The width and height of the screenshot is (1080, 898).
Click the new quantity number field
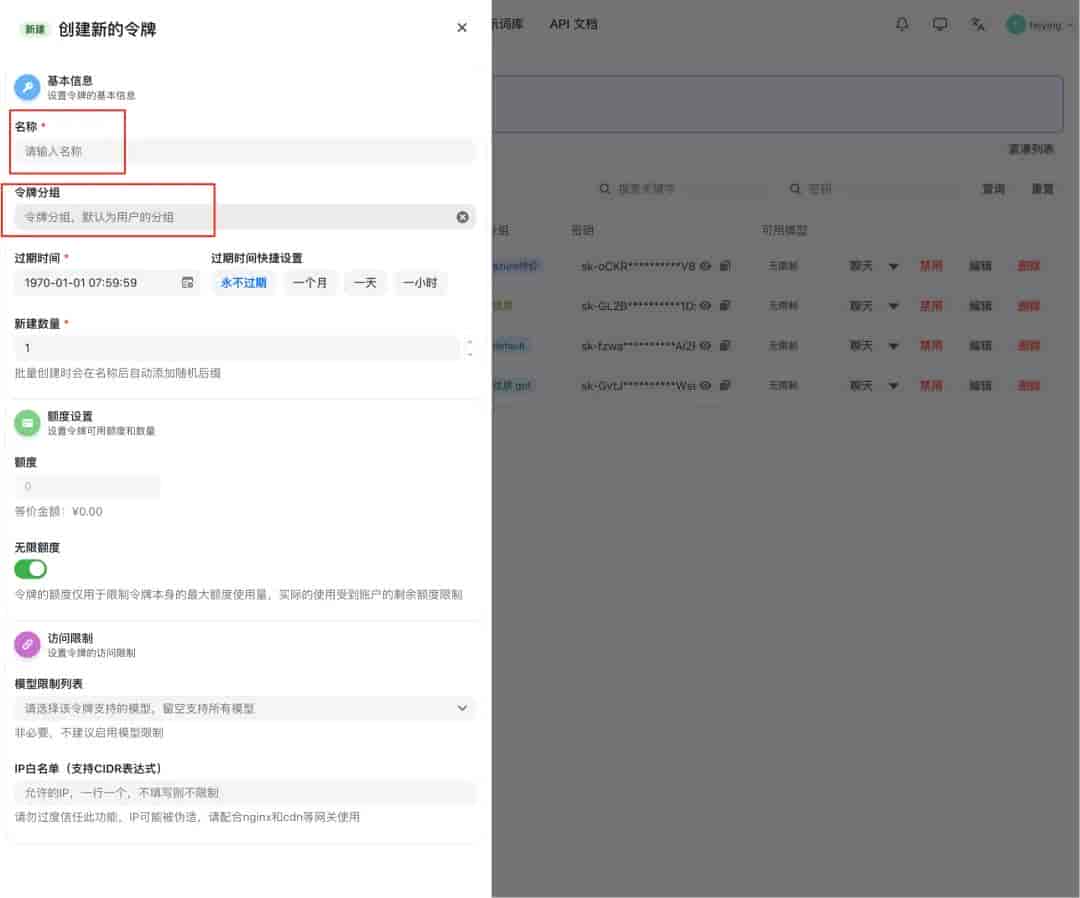point(238,348)
